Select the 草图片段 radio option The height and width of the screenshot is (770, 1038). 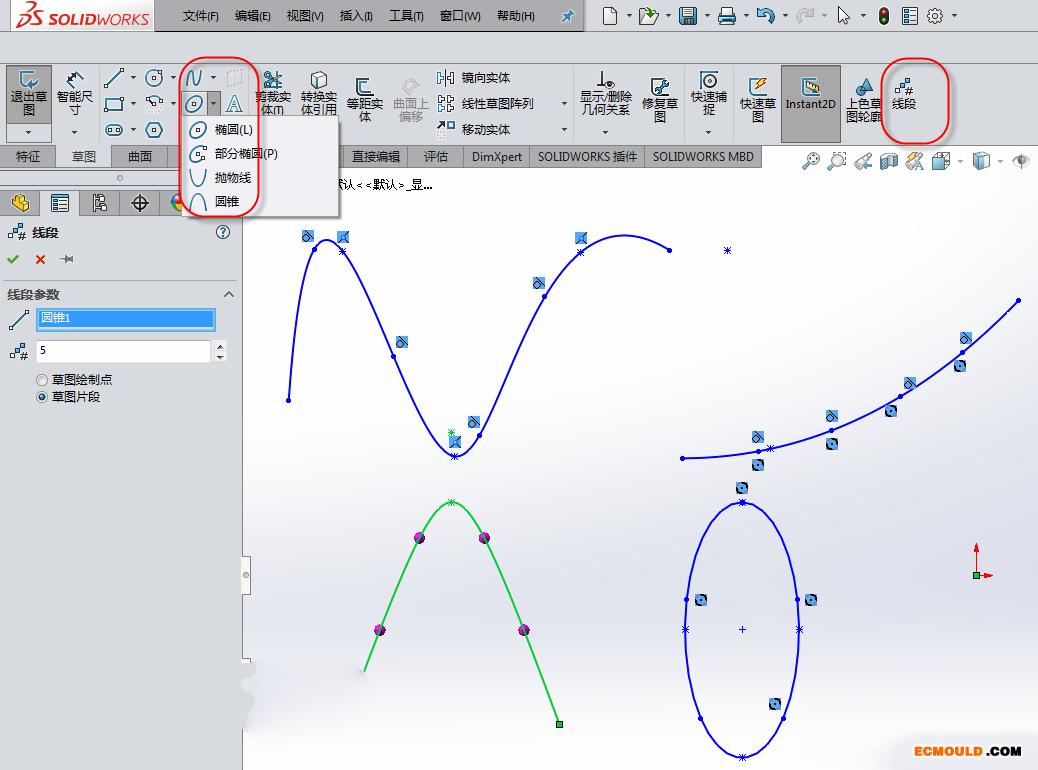(x=42, y=397)
